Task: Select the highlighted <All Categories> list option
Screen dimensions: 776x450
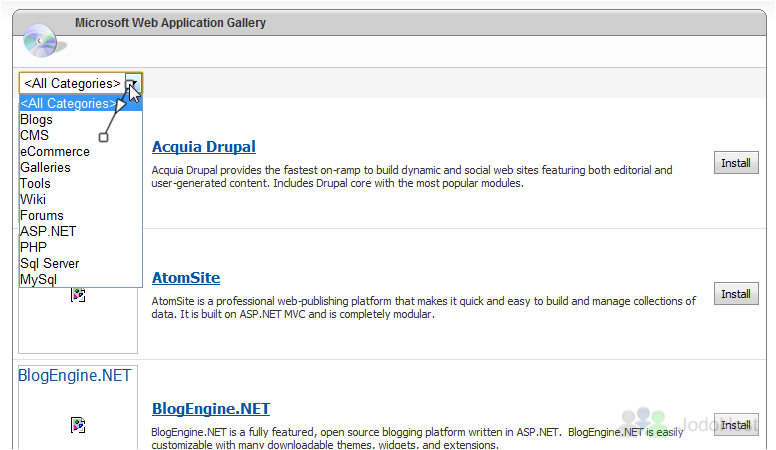Action: pyautogui.click(x=81, y=103)
